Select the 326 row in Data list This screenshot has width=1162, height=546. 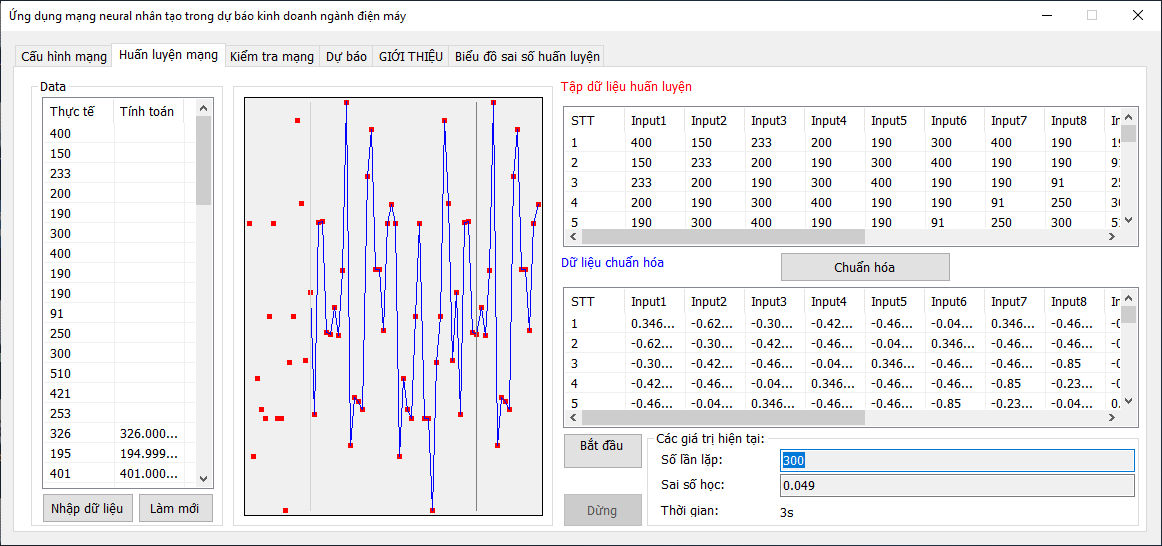(x=119, y=433)
